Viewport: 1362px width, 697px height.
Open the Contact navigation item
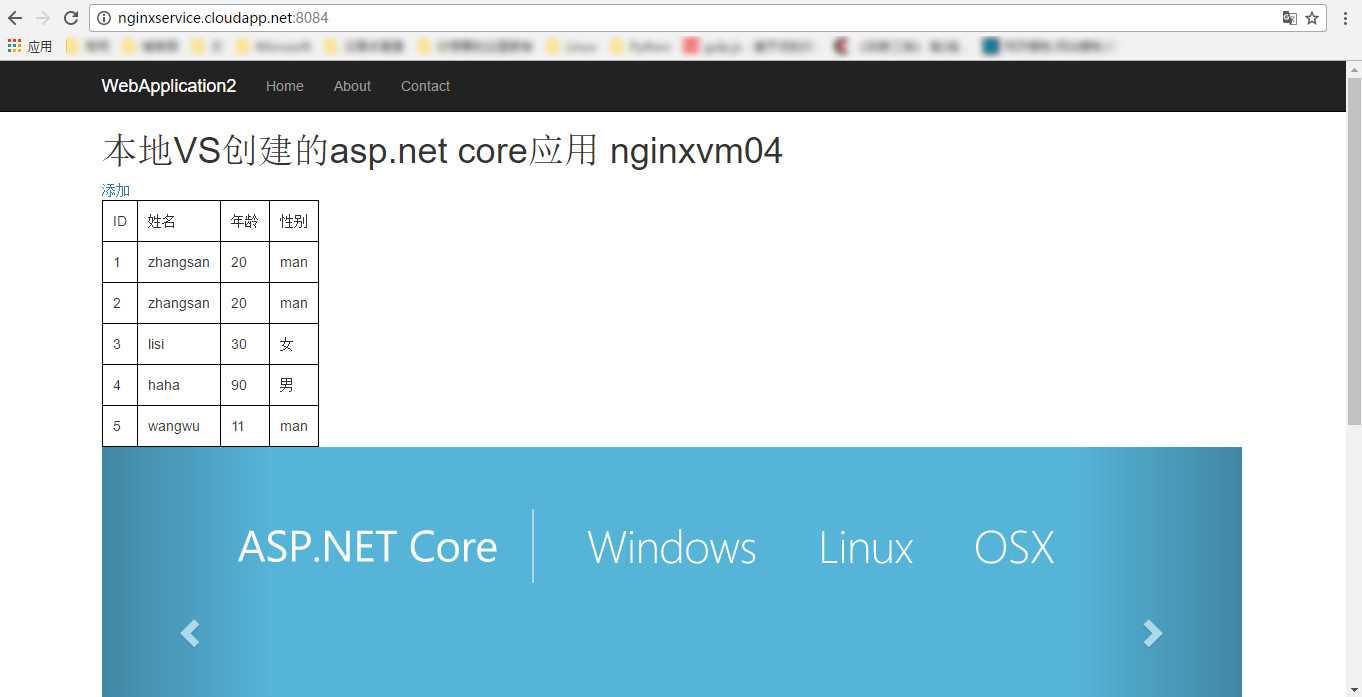(425, 86)
